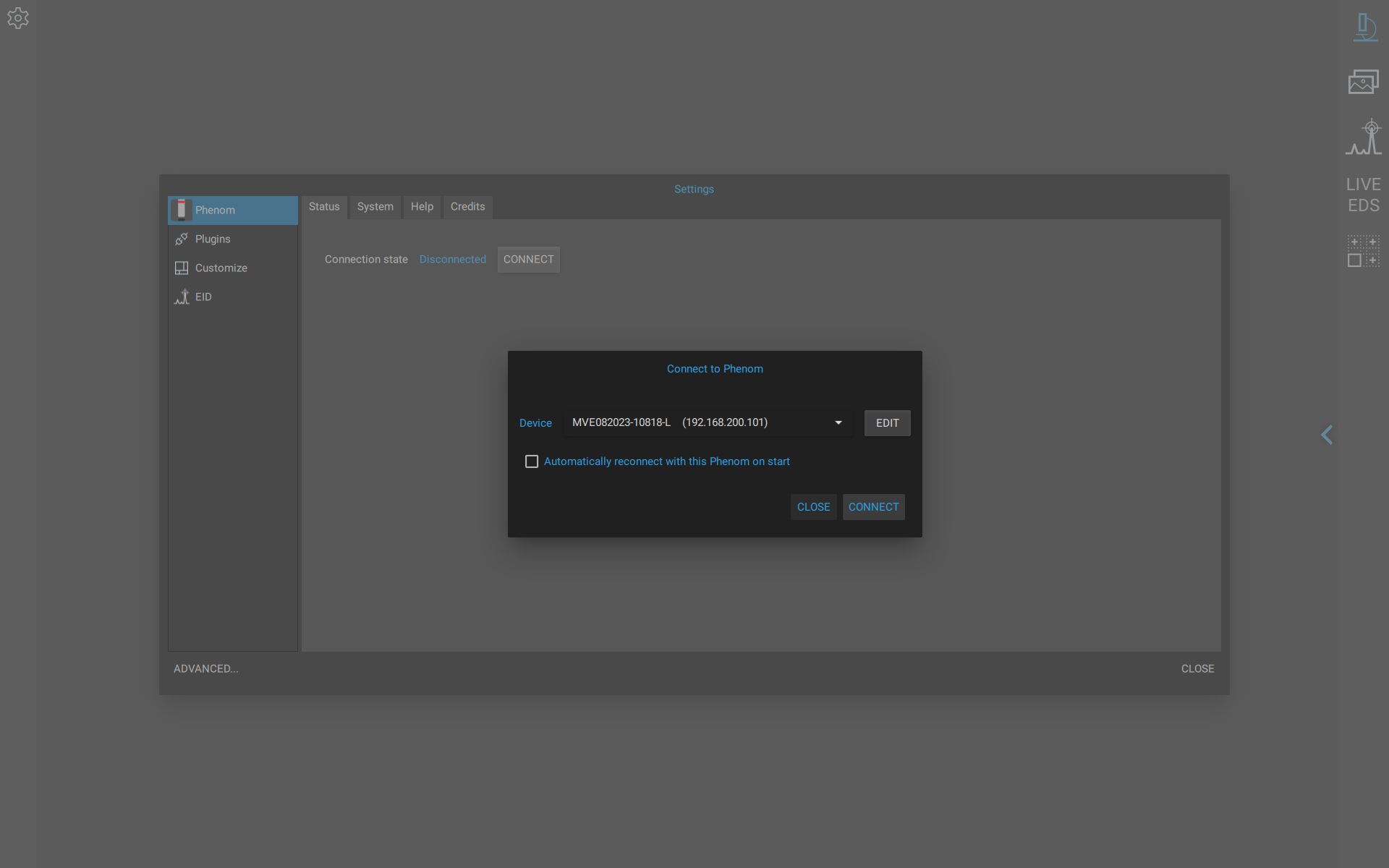Switch to the Status tab
This screenshot has width=1389, height=868.
coord(324,207)
